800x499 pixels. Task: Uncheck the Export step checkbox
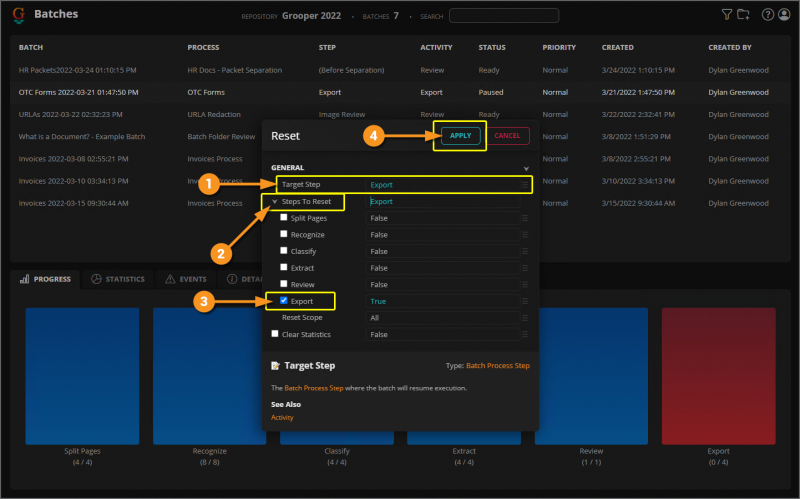click(284, 301)
